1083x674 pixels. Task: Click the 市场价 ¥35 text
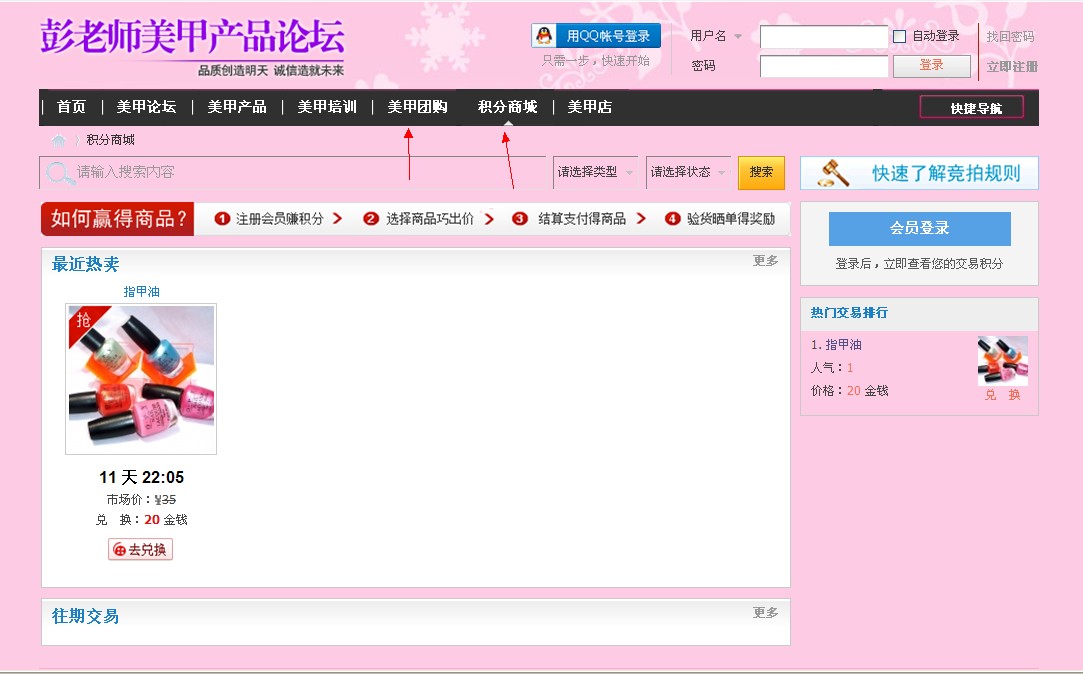[x=141, y=499]
